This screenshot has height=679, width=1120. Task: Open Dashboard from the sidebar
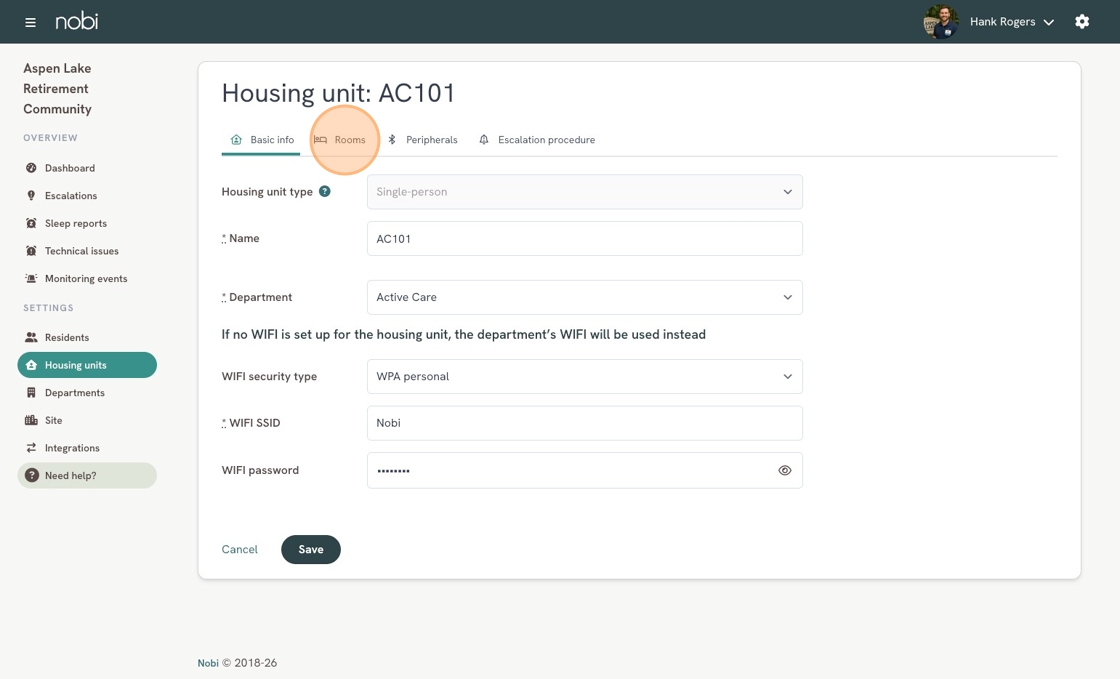[69, 168]
